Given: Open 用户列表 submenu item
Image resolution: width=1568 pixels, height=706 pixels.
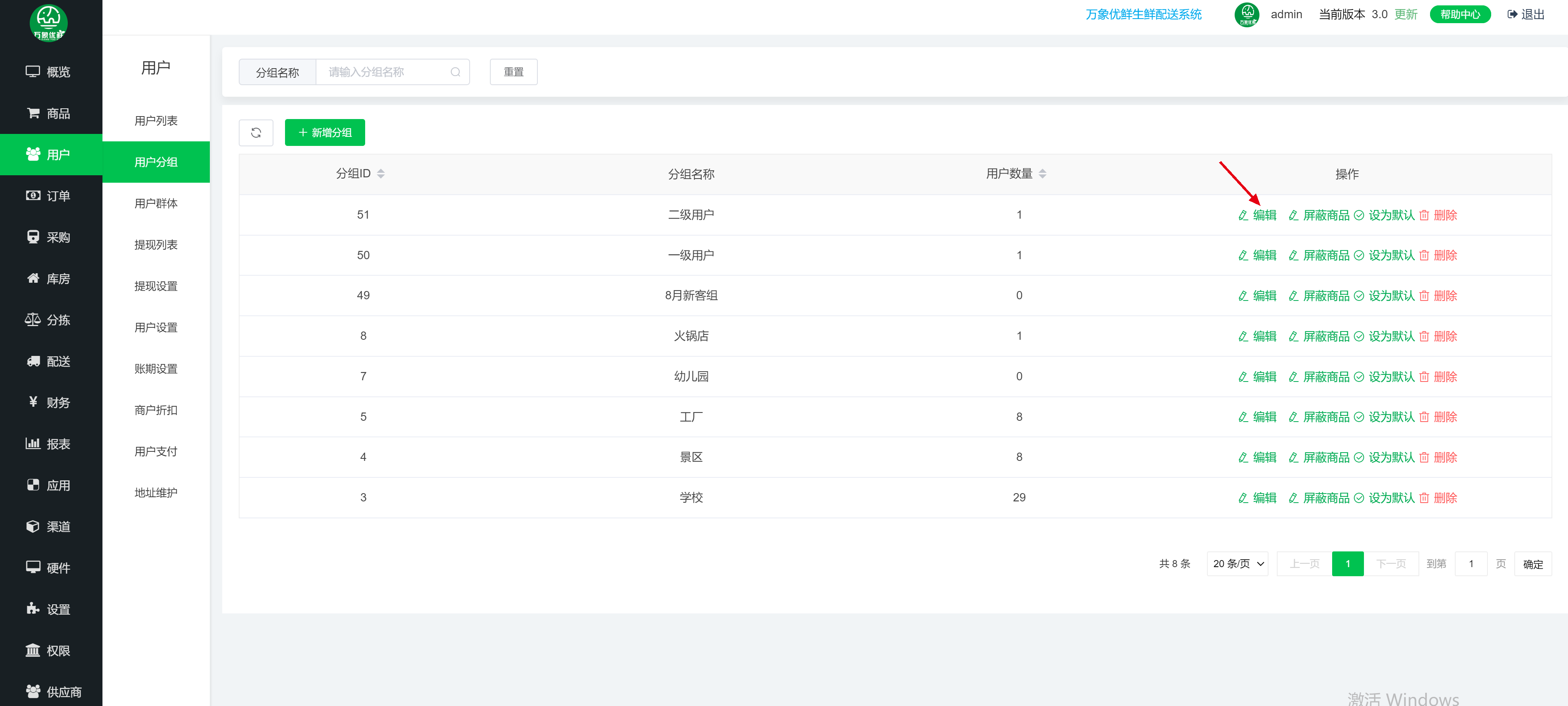Looking at the screenshot, I should tap(156, 121).
